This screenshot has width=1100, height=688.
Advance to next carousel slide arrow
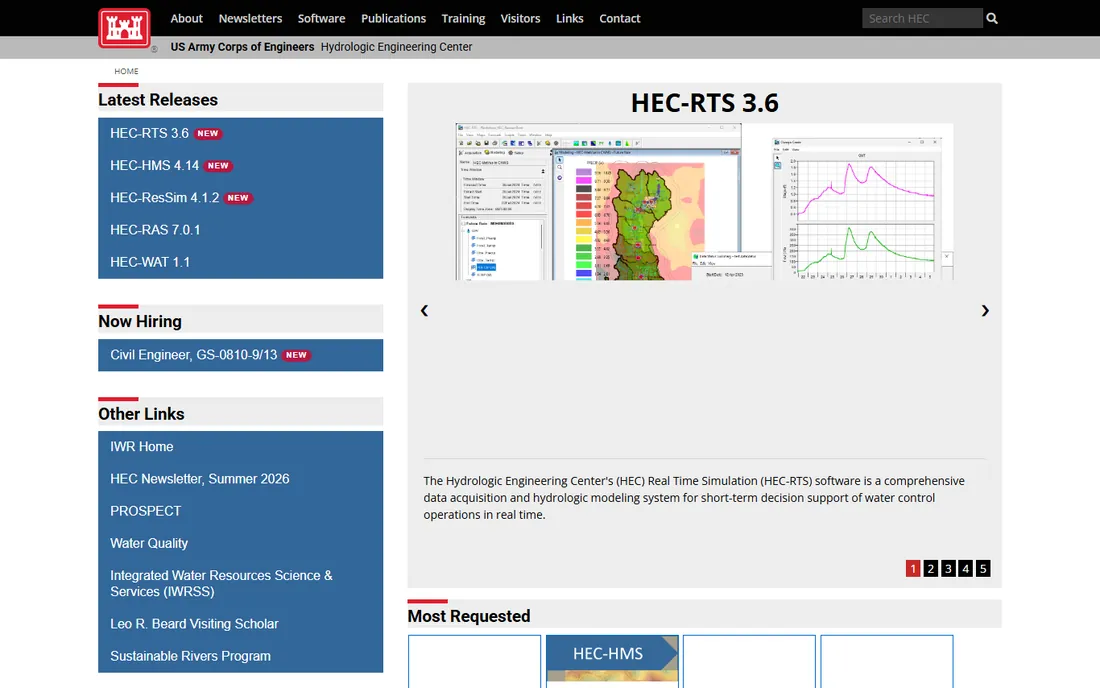tap(985, 311)
